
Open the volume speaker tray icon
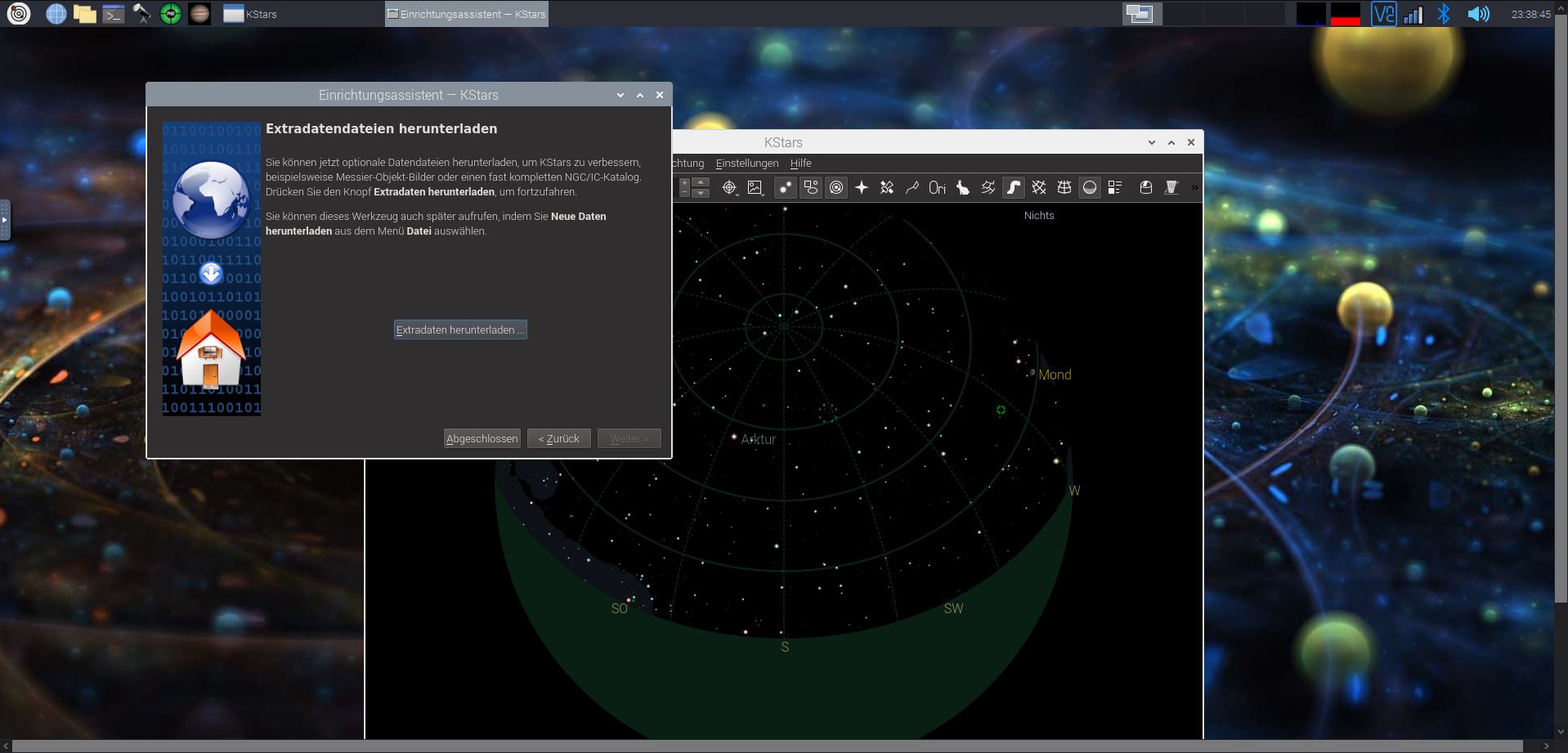pos(1478,14)
